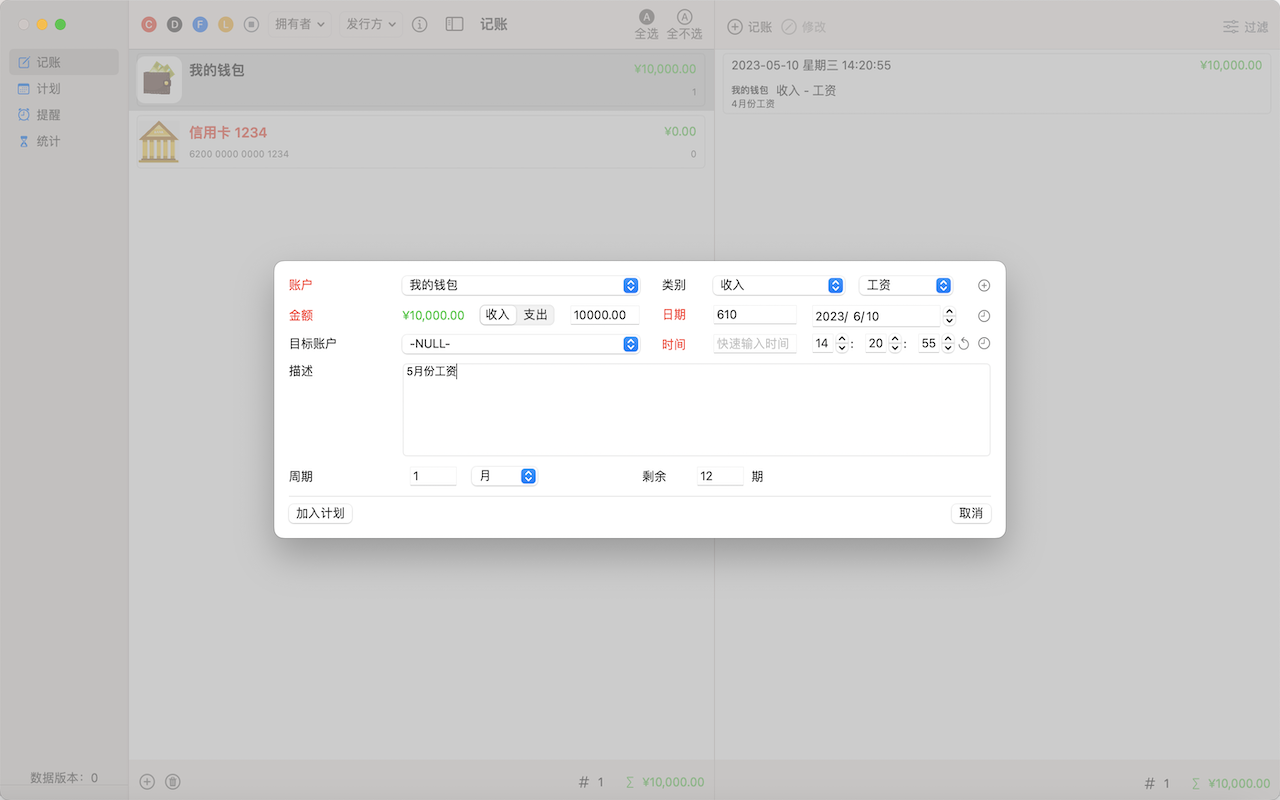
Task: Open the 工资 subcategory dropdown
Action: [x=905, y=285]
